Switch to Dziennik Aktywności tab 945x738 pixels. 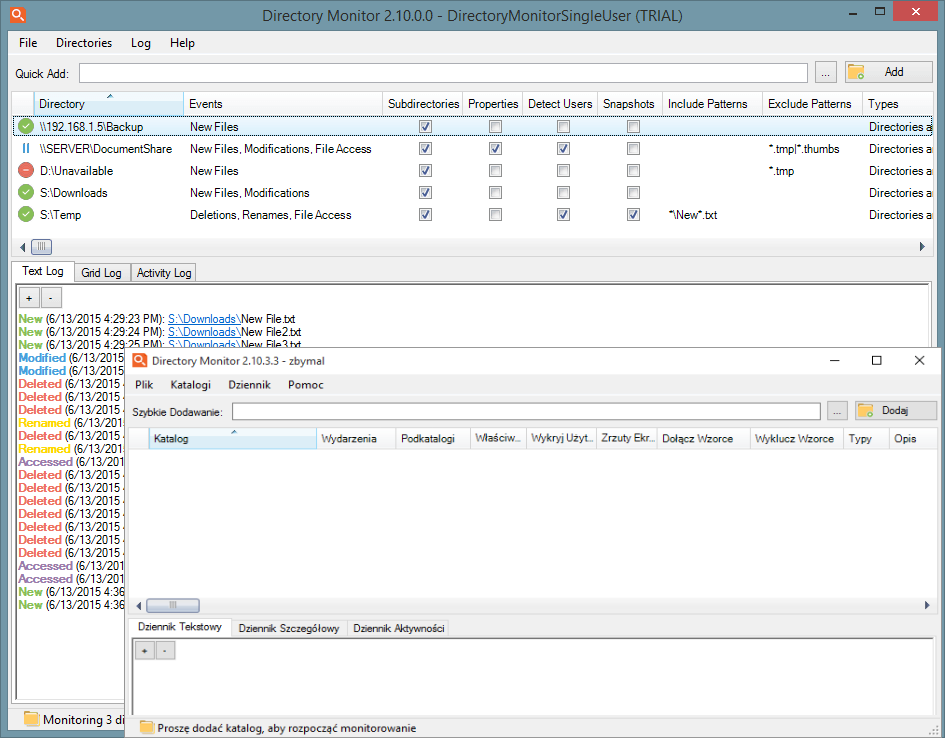398,628
